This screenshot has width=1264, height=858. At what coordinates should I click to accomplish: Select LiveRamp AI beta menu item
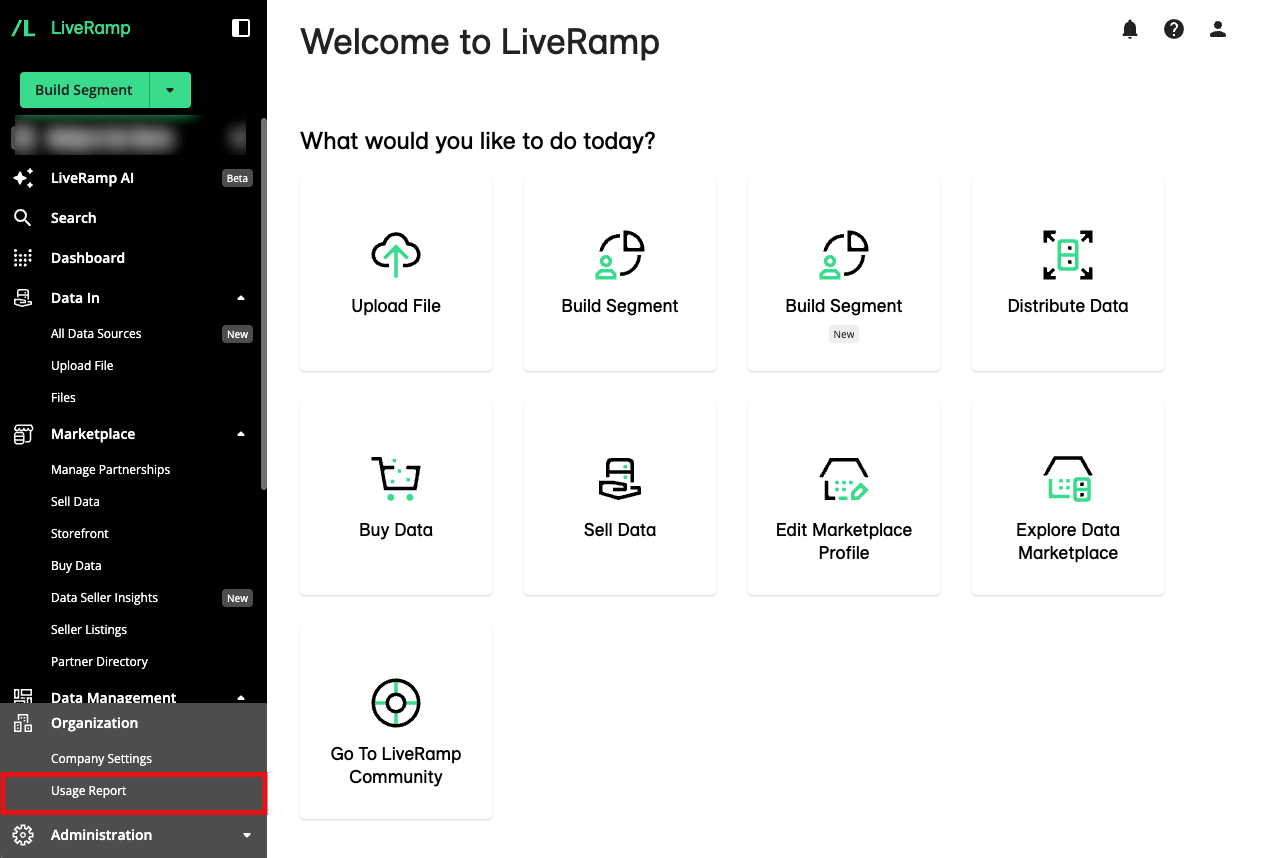[x=92, y=178]
